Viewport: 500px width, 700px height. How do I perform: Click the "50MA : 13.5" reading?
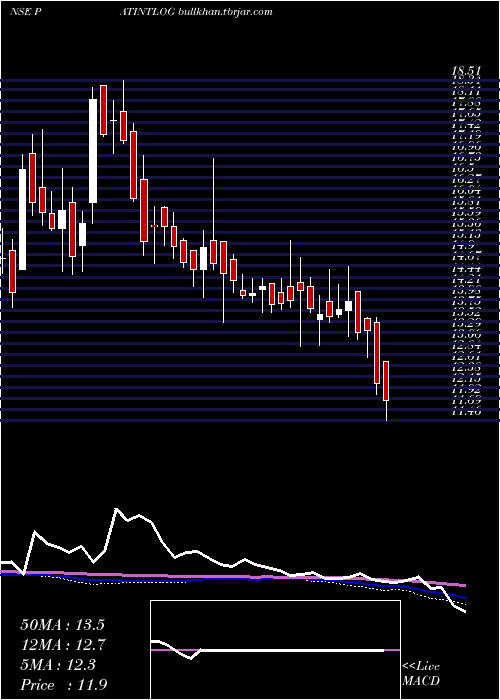click(62, 625)
